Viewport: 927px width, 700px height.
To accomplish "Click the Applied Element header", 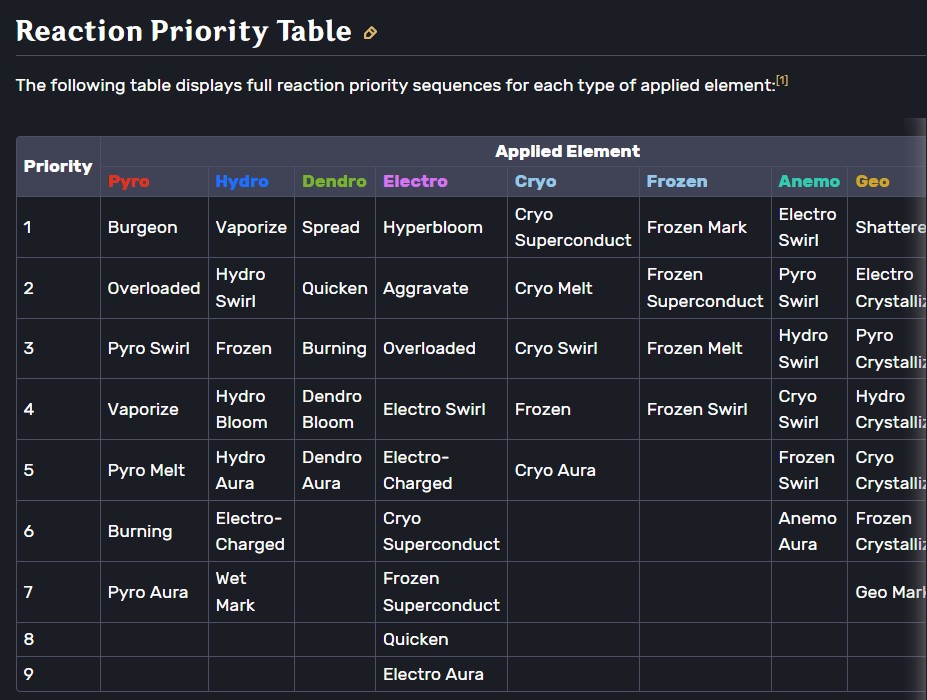I will [567, 152].
